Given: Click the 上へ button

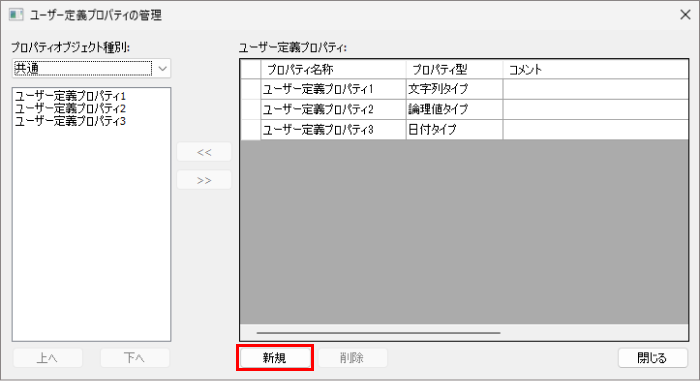Looking at the screenshot, I should point(47,358).
